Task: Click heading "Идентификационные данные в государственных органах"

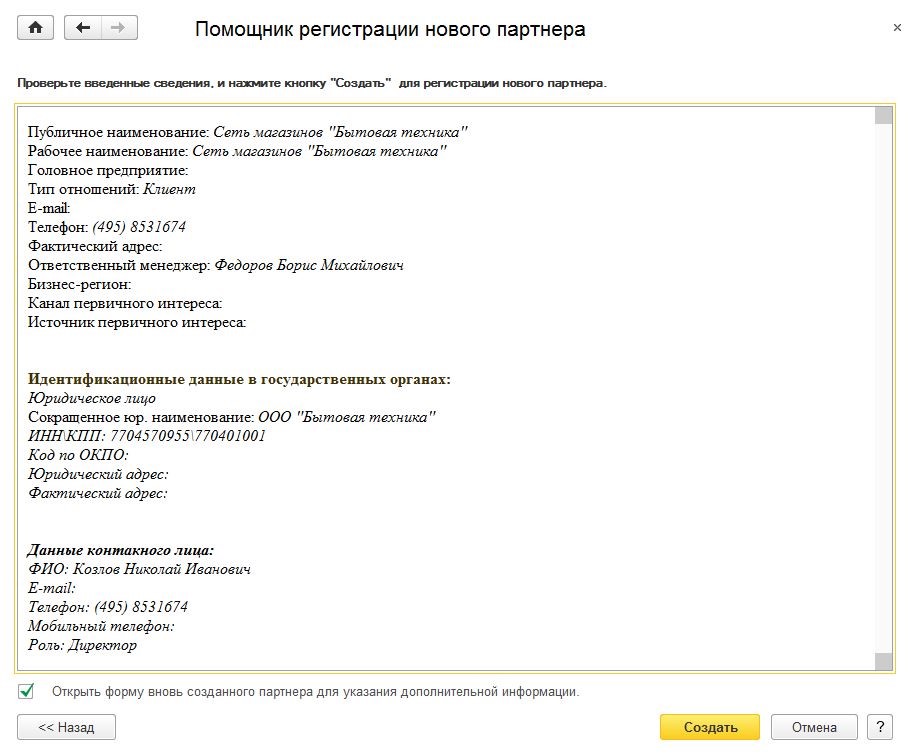Action: point(239,379)
